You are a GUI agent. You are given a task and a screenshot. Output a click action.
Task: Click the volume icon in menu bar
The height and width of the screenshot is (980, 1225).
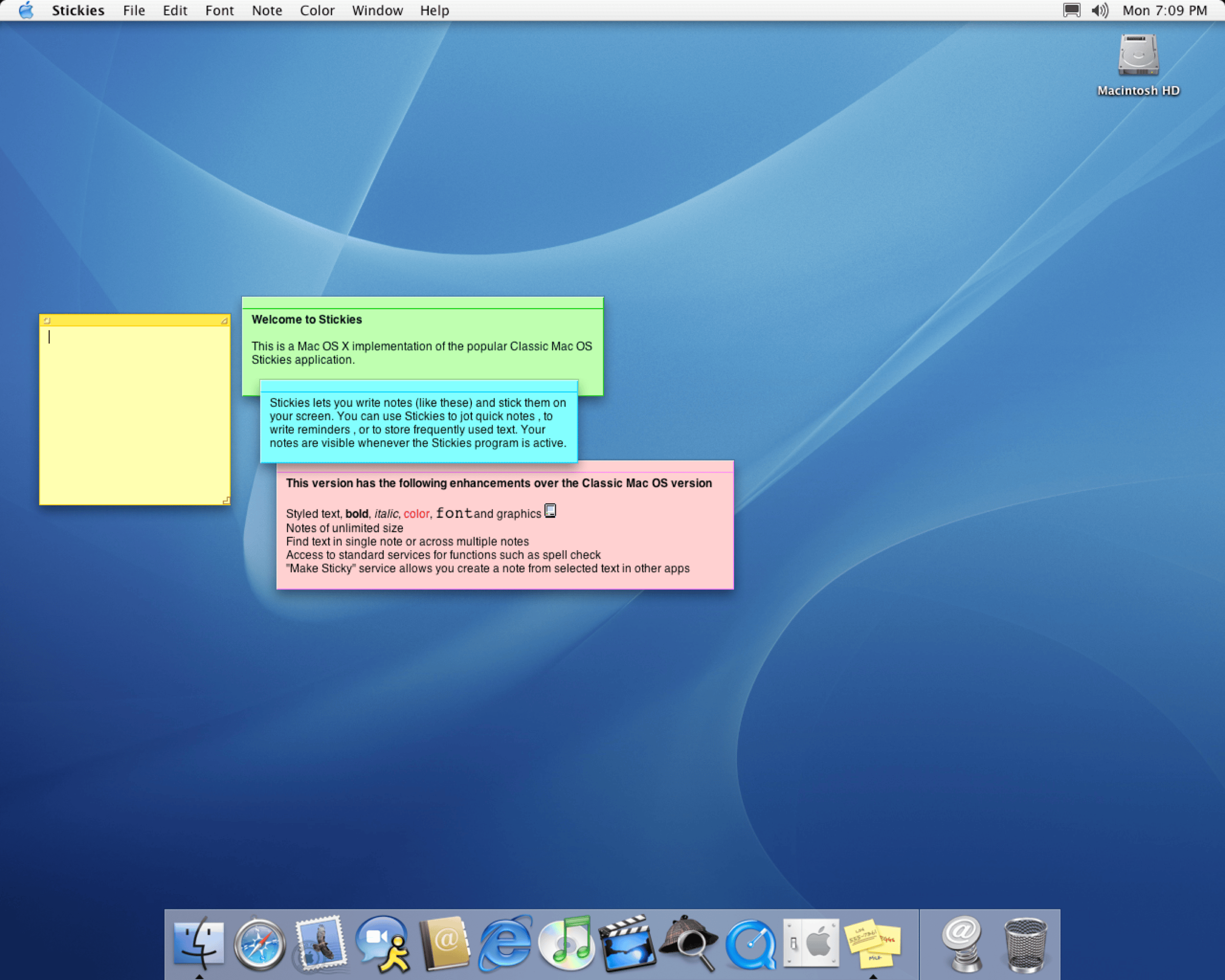[x=1100, y=10]
